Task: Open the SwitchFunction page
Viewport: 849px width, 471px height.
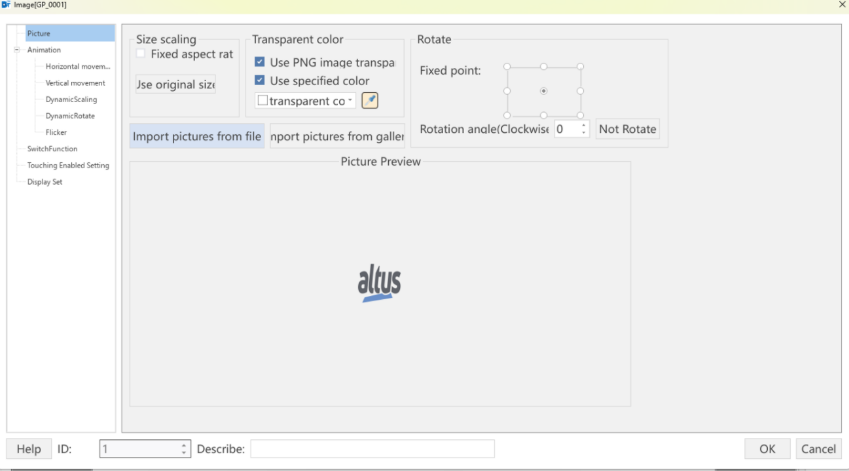Action: coord(52,149)
